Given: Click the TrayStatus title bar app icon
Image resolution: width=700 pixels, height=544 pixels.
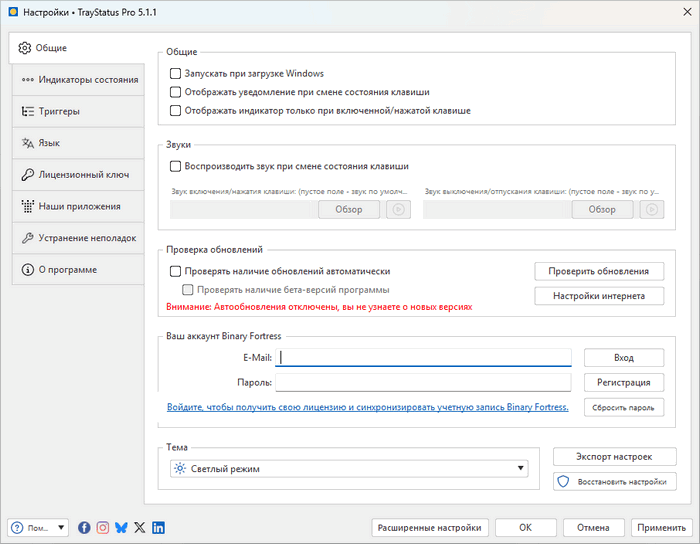Looking at the screenshot, I should tap(13, 12).
